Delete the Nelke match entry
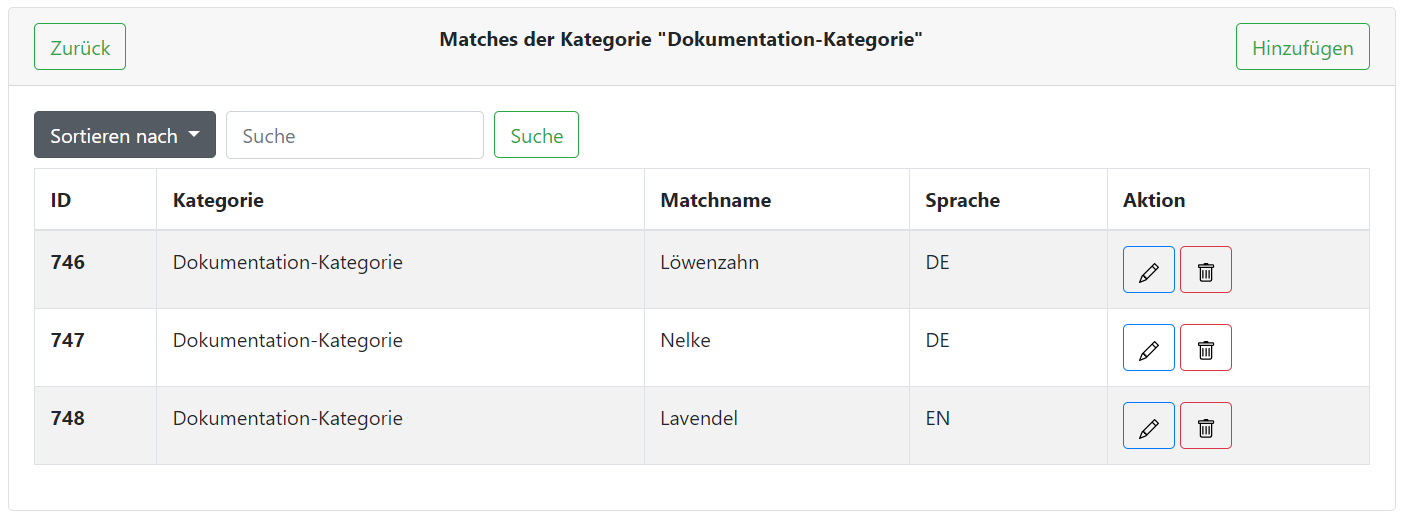The width and height of the screenshot is (1406, 520). tap(1205, 348)
